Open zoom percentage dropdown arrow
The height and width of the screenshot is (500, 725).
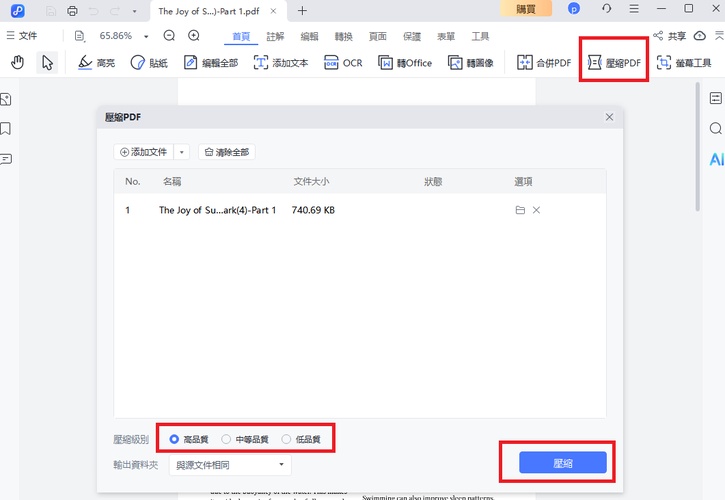[146, 36]
